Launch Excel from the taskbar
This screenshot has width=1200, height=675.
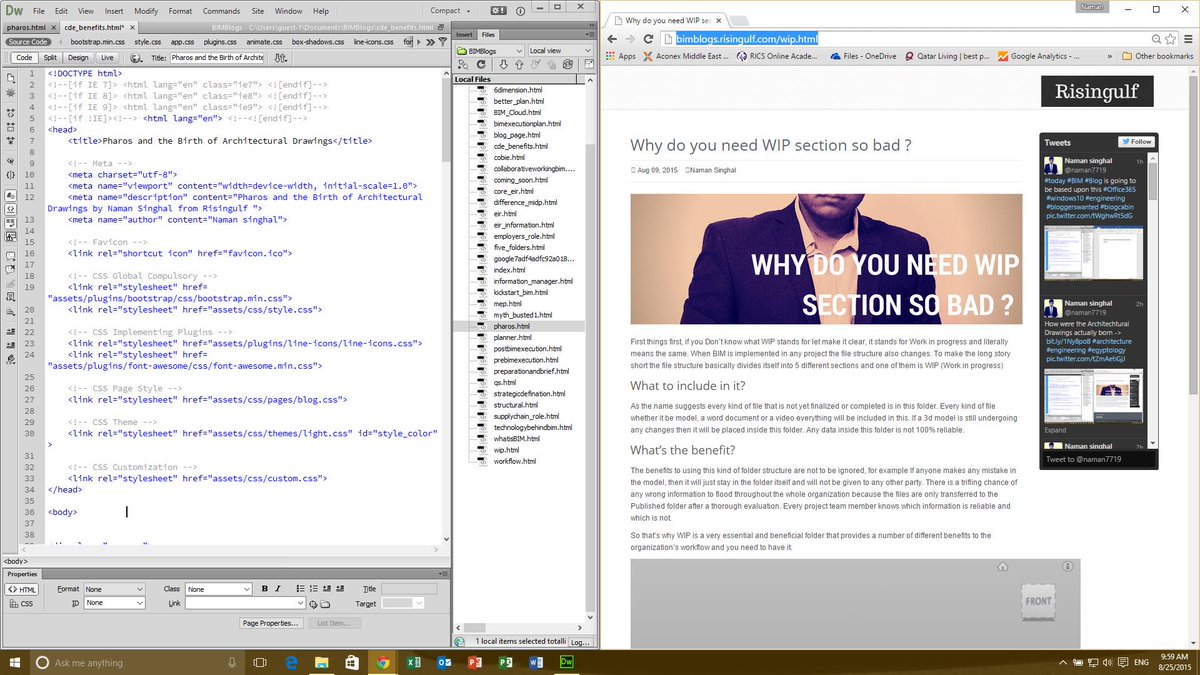[x=413, y=662]
